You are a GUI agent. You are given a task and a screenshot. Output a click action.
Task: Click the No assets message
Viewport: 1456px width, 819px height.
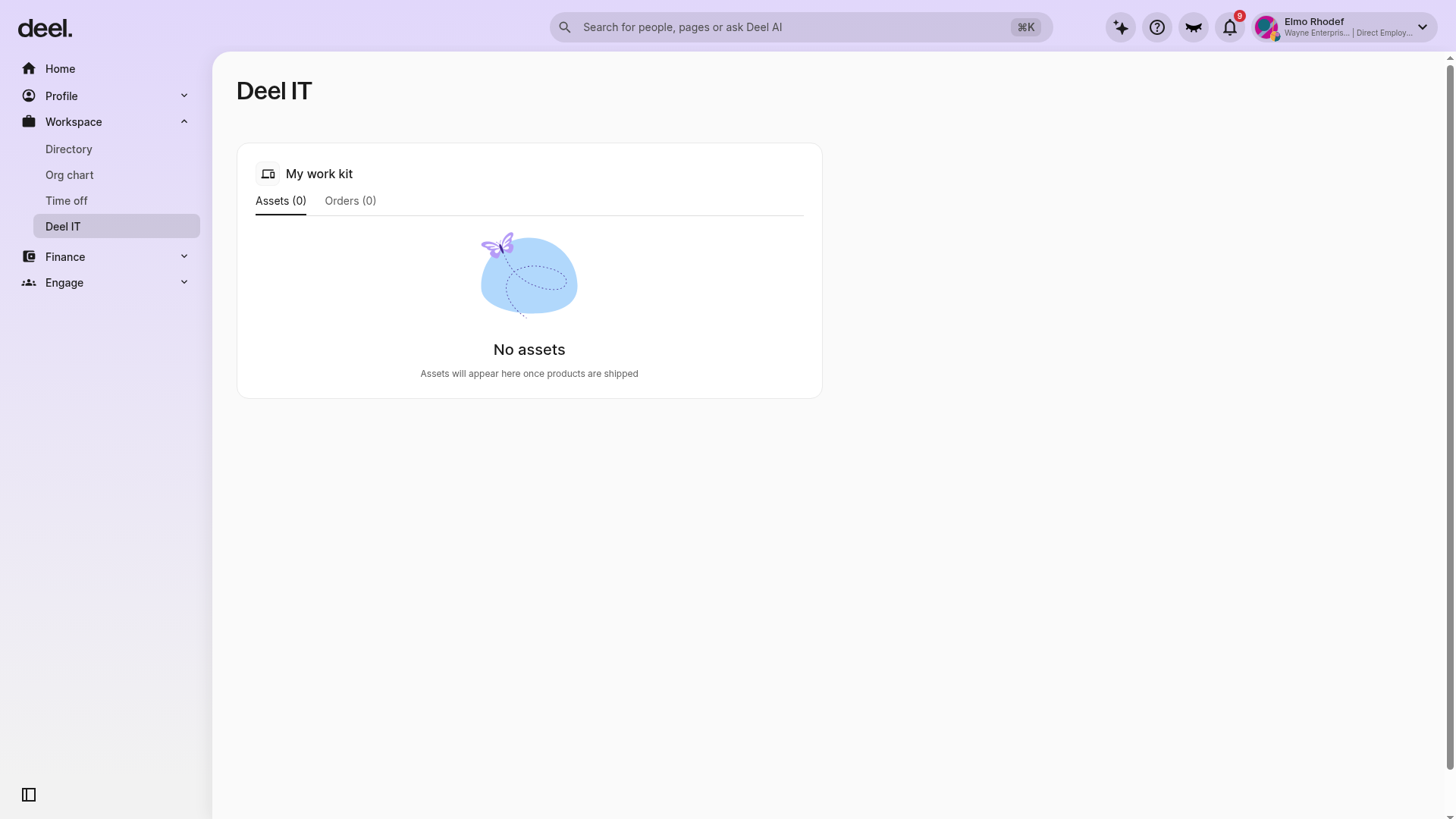coord(529,350)
